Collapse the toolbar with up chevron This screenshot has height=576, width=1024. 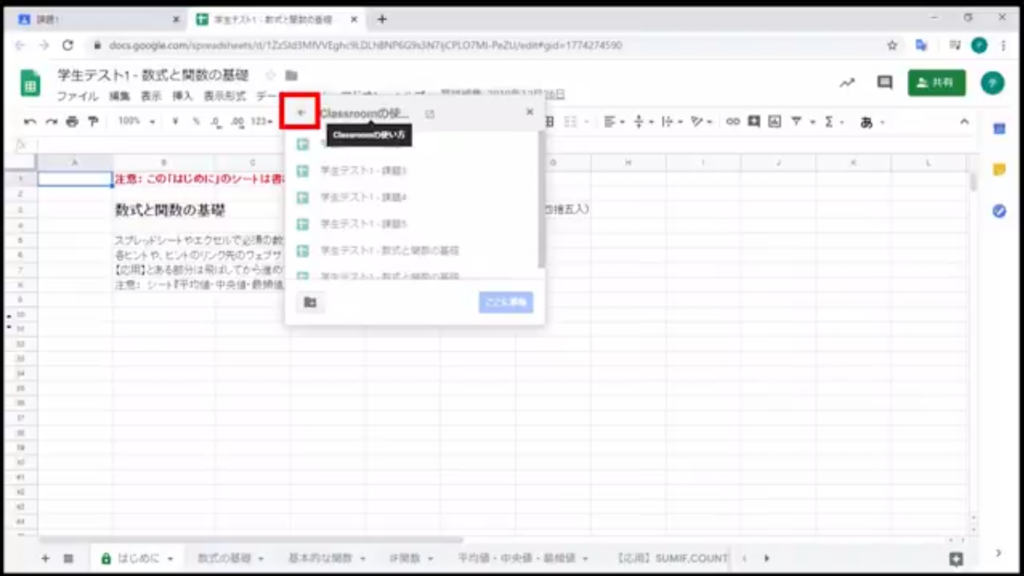pos(964,121)
